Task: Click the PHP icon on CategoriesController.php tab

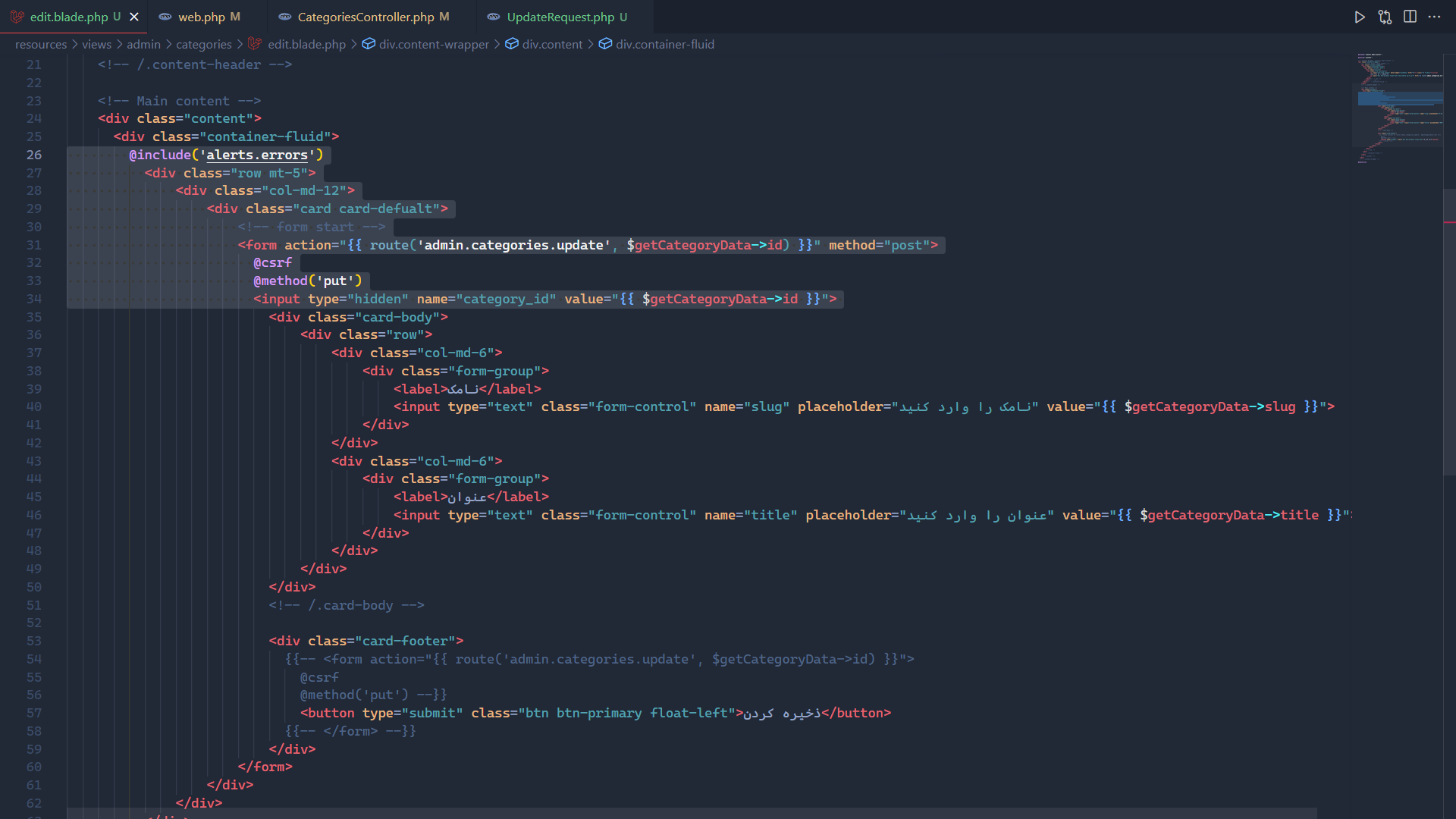Action: [x=284, y=17]
